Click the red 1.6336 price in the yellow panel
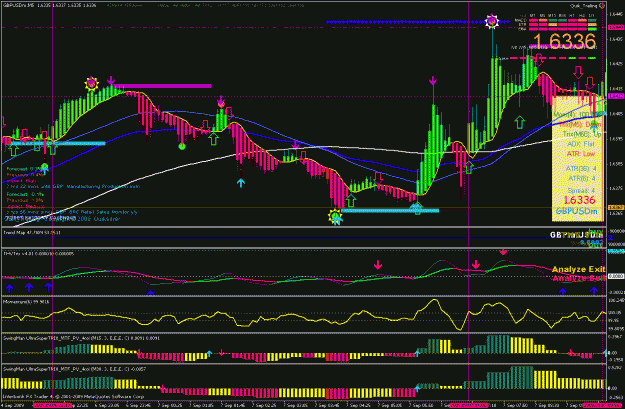Viewport: 625px width, 409px height. tap(579, 200)
